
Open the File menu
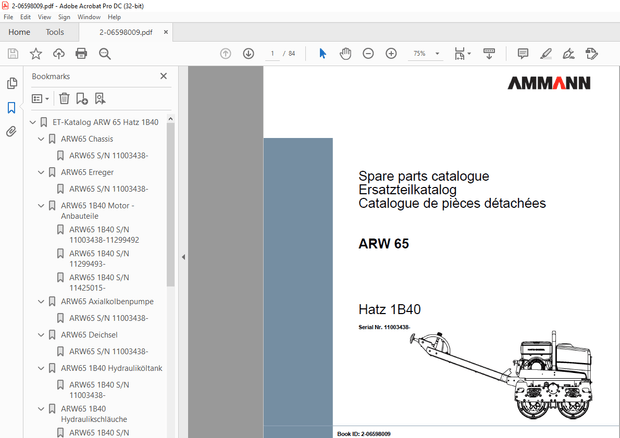(8, 17)
